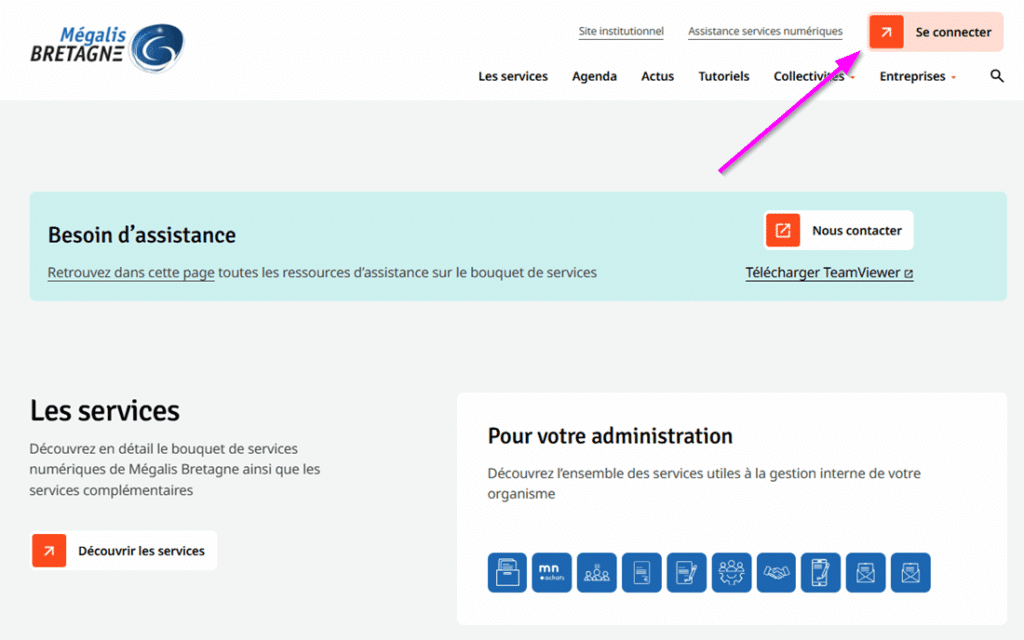Follow the Site institutionnel link
Viewport: 1024px width, 640px height.
pos(621,31)
